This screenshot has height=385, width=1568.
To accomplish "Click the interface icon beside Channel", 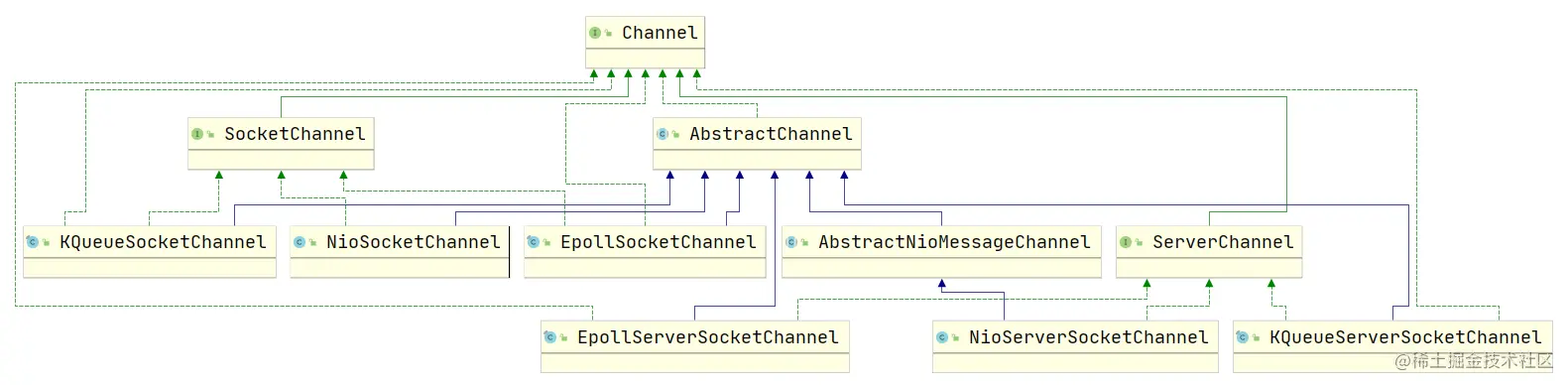I will (x=595, y=33).
